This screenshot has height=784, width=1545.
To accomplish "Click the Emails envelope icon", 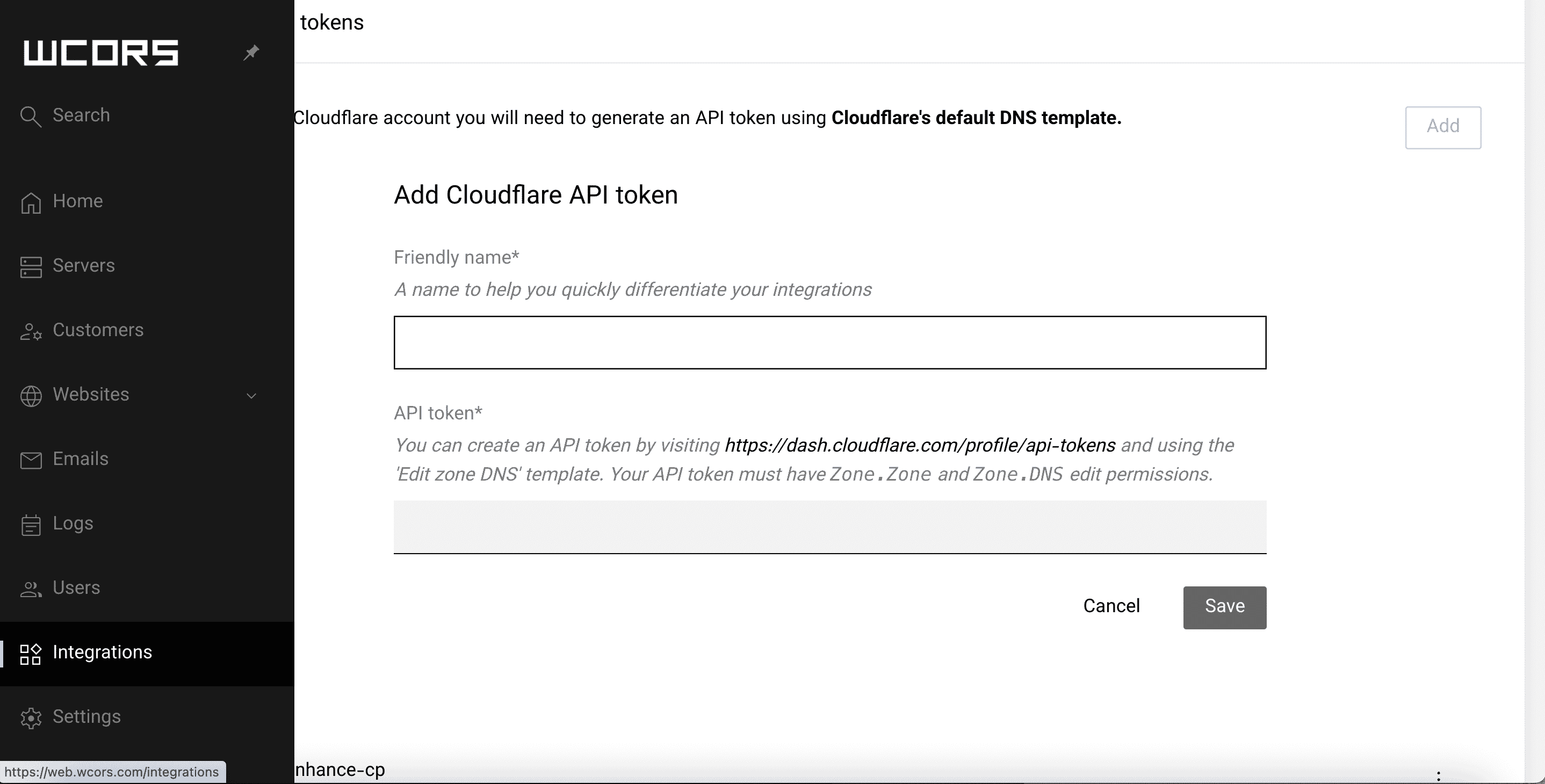I will tap(31, 460).
